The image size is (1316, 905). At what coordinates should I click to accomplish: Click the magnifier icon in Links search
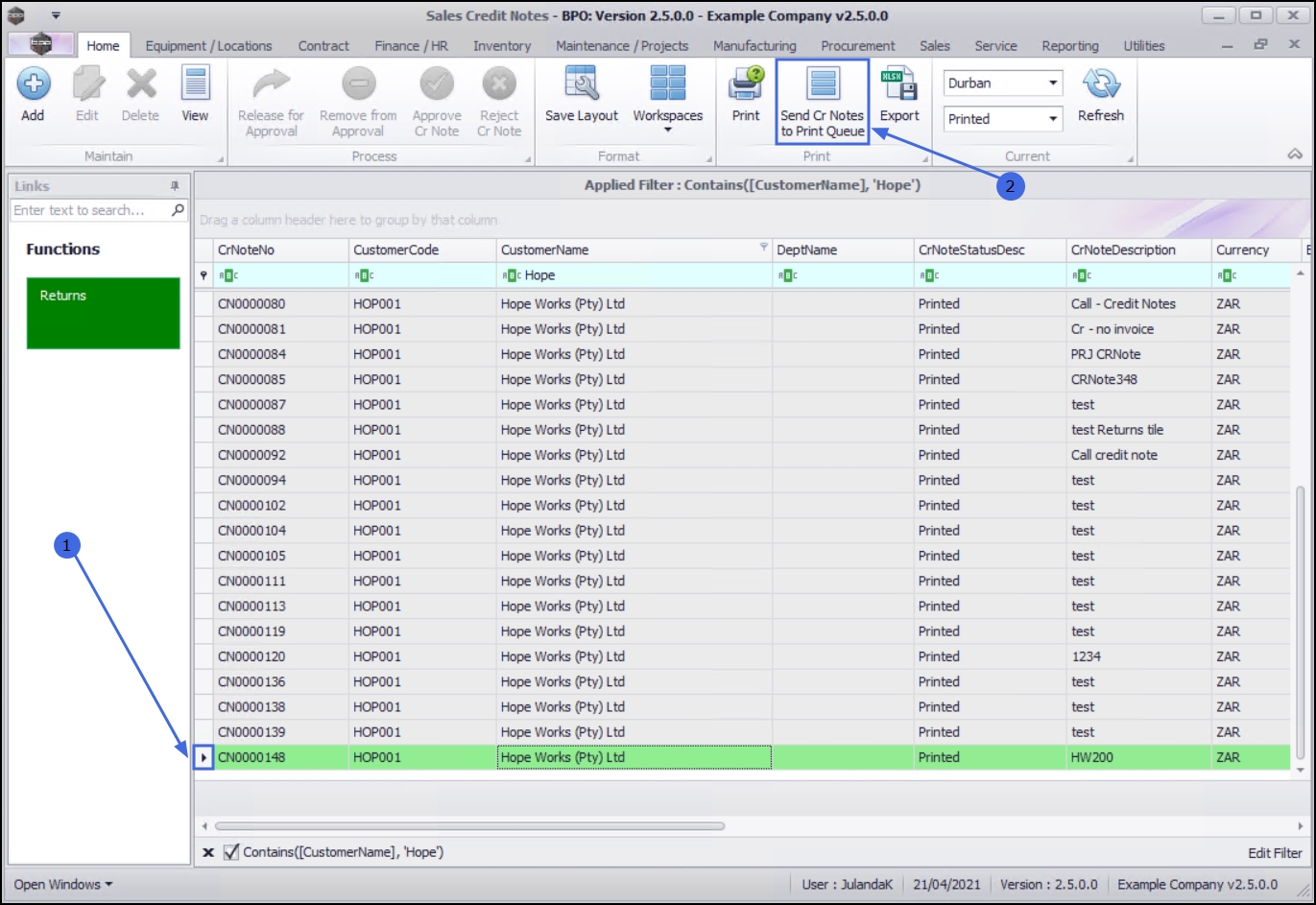pyautogui.click(x=178, y=210)
